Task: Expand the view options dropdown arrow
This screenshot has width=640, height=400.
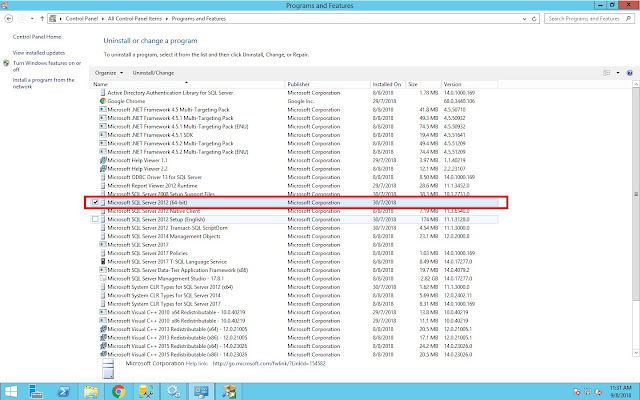Action: pos(618,73)
